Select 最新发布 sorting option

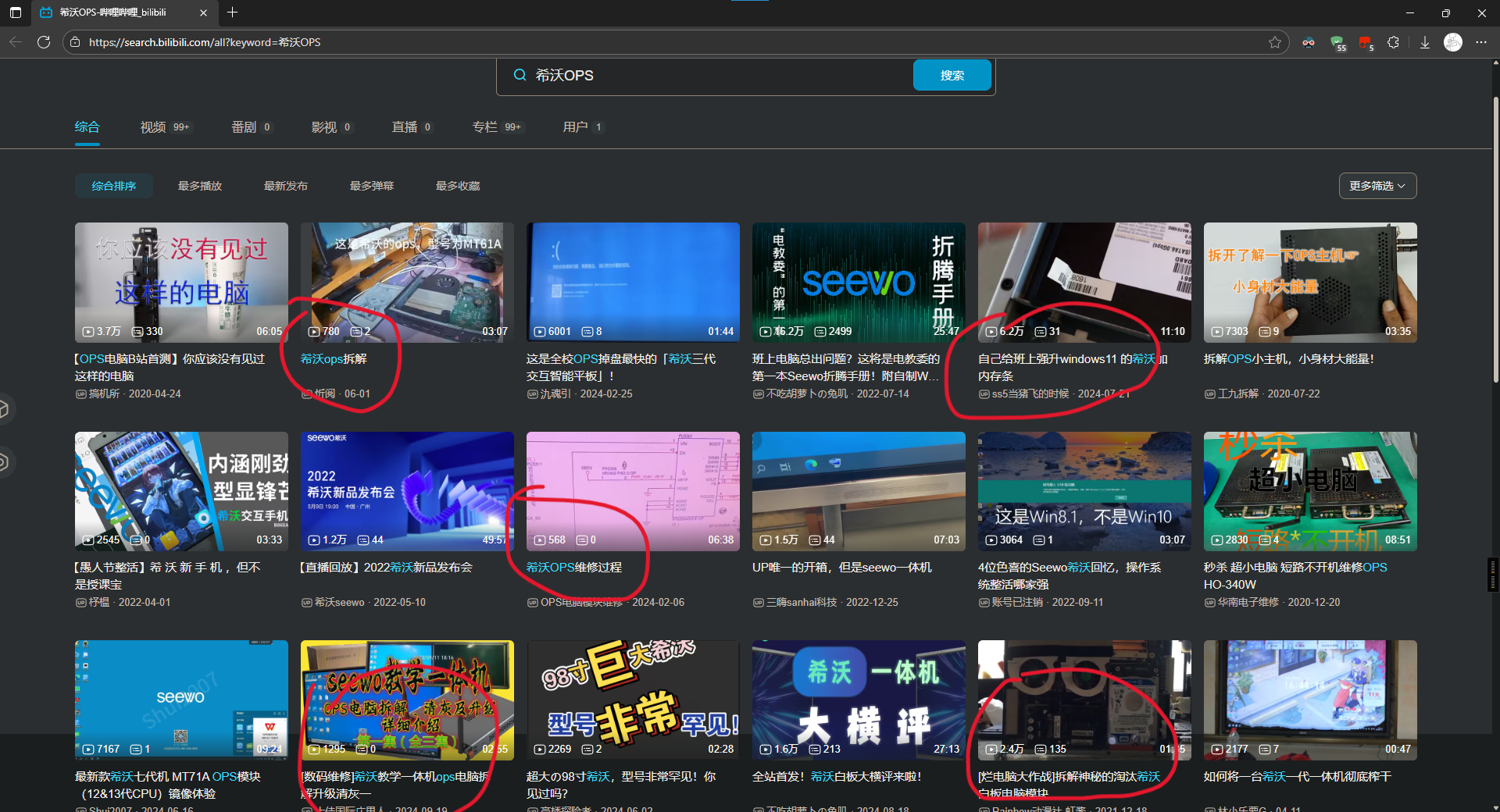click(286, 186)
